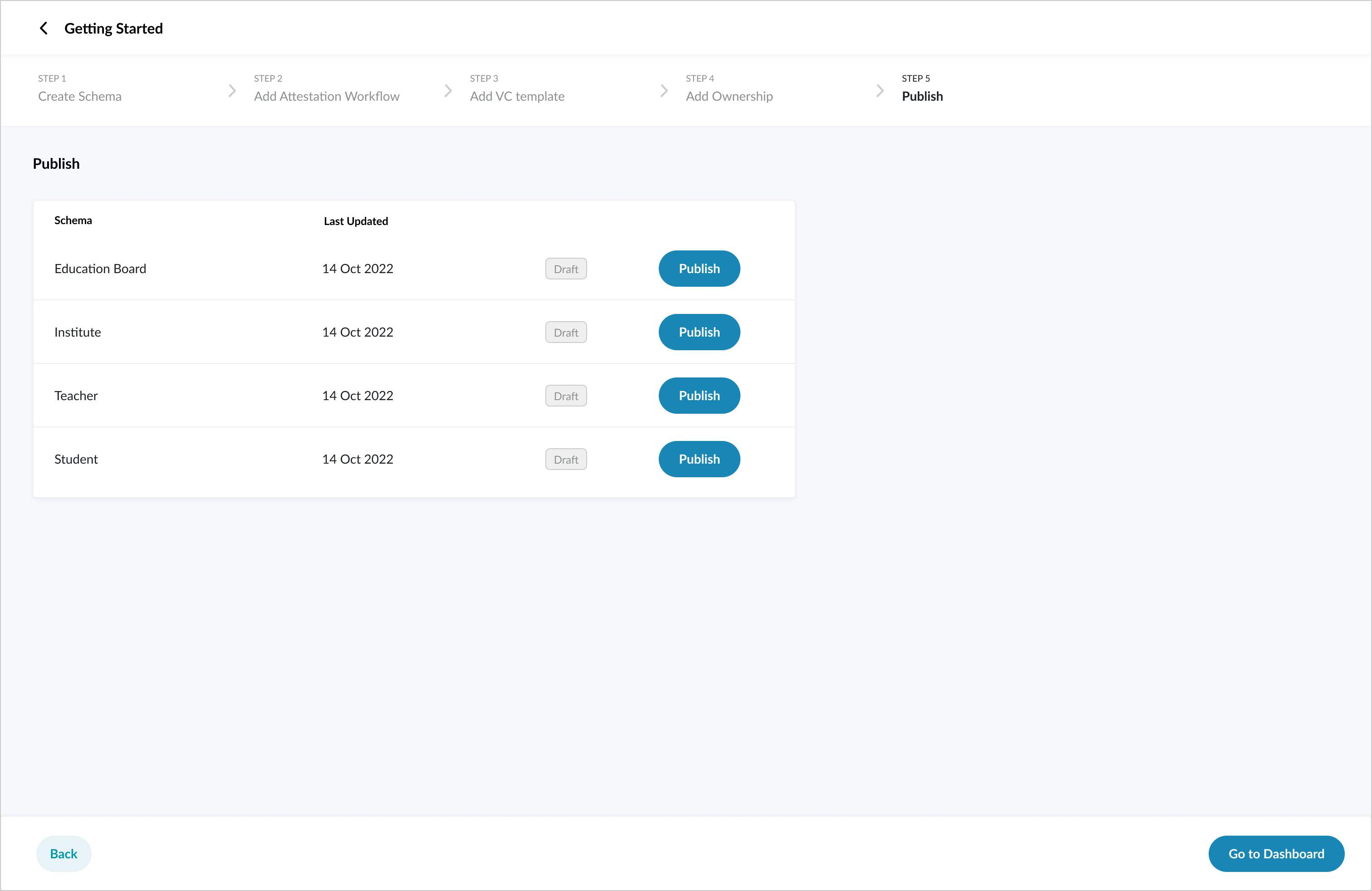Click chevron after Add Attestation Workflow step
The height and width of the screenshot is (891, 1372).
click(x=448, y=90)
